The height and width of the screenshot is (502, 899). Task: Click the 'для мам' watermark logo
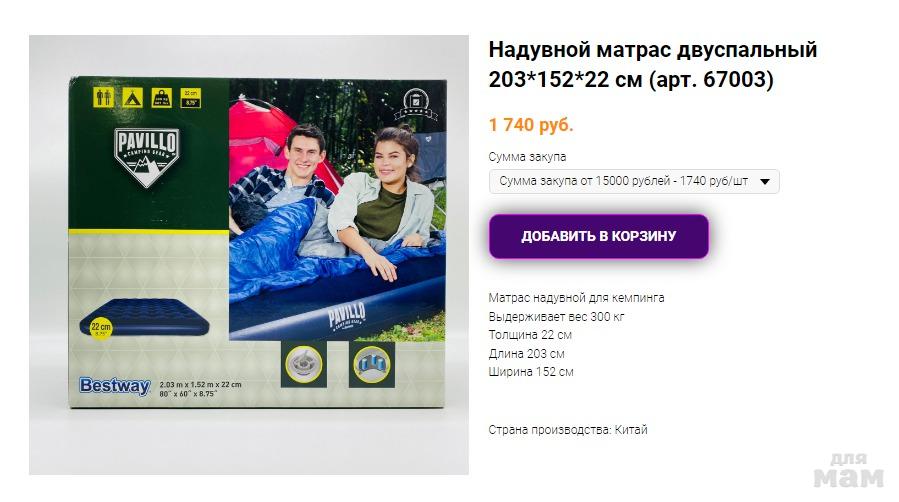849,471
